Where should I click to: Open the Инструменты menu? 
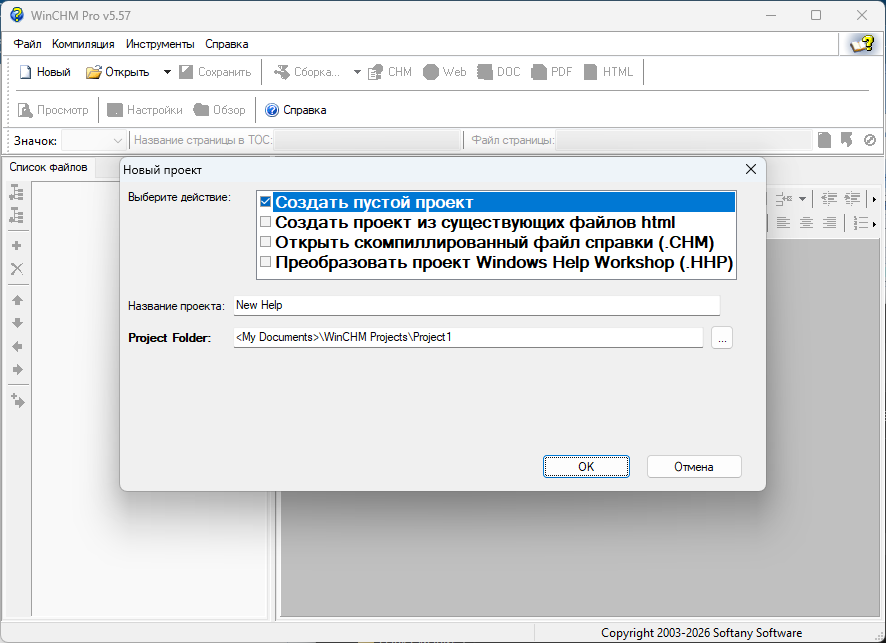pos(160,44)
